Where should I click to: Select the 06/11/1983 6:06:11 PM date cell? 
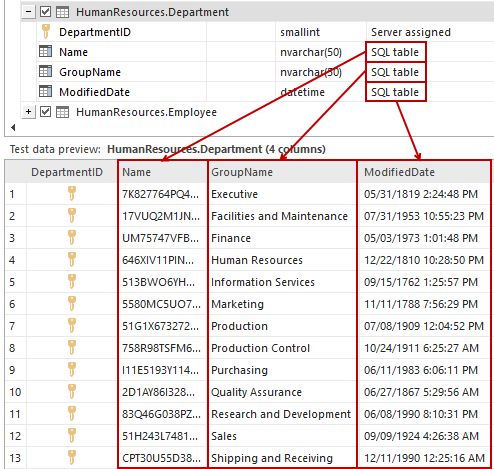[x=424, y=370]
